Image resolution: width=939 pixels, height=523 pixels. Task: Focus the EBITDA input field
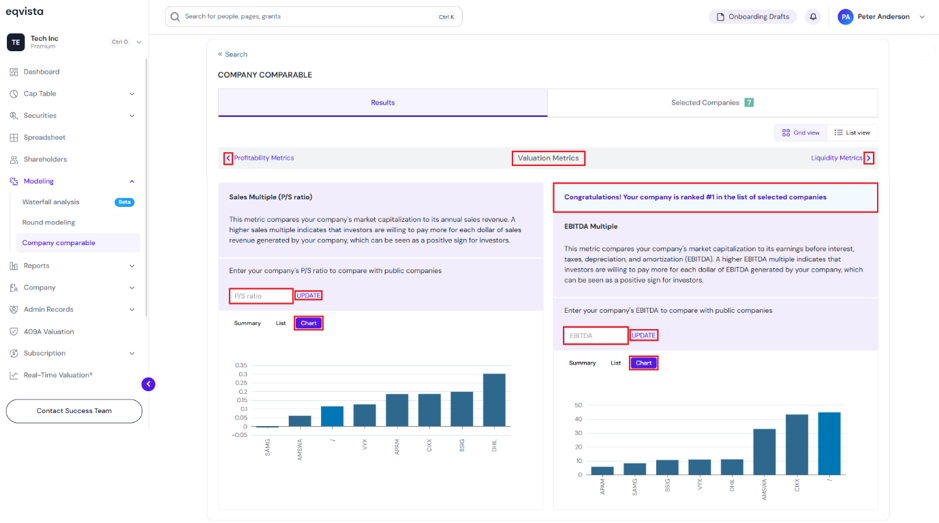pos(596,335)
